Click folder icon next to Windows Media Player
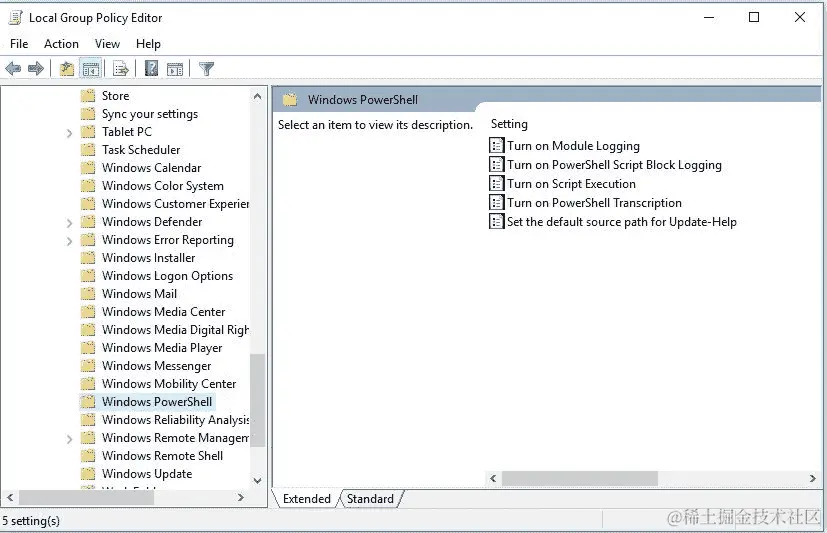 tap(88, 347)
